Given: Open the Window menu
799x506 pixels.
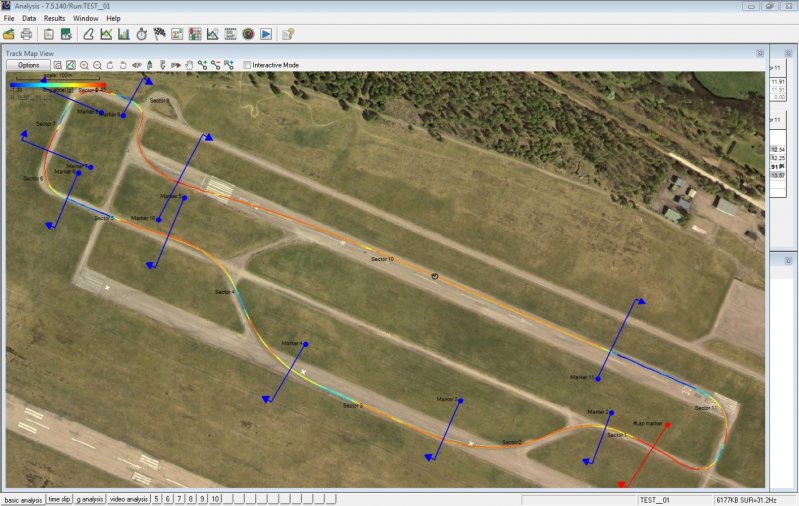Looking at the screenshot, I should click(86, 18).
